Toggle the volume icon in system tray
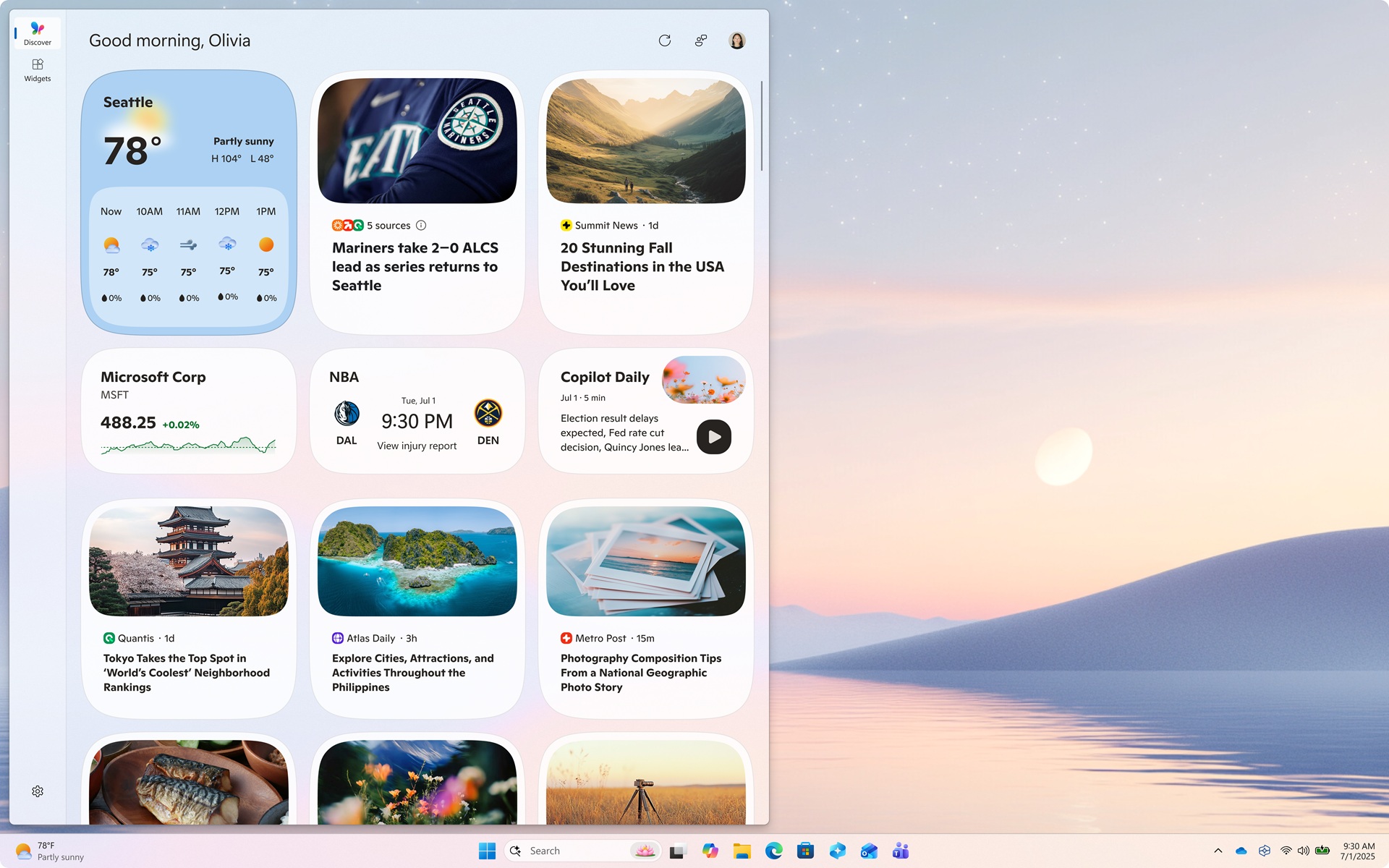 (x=1304, y=851)
